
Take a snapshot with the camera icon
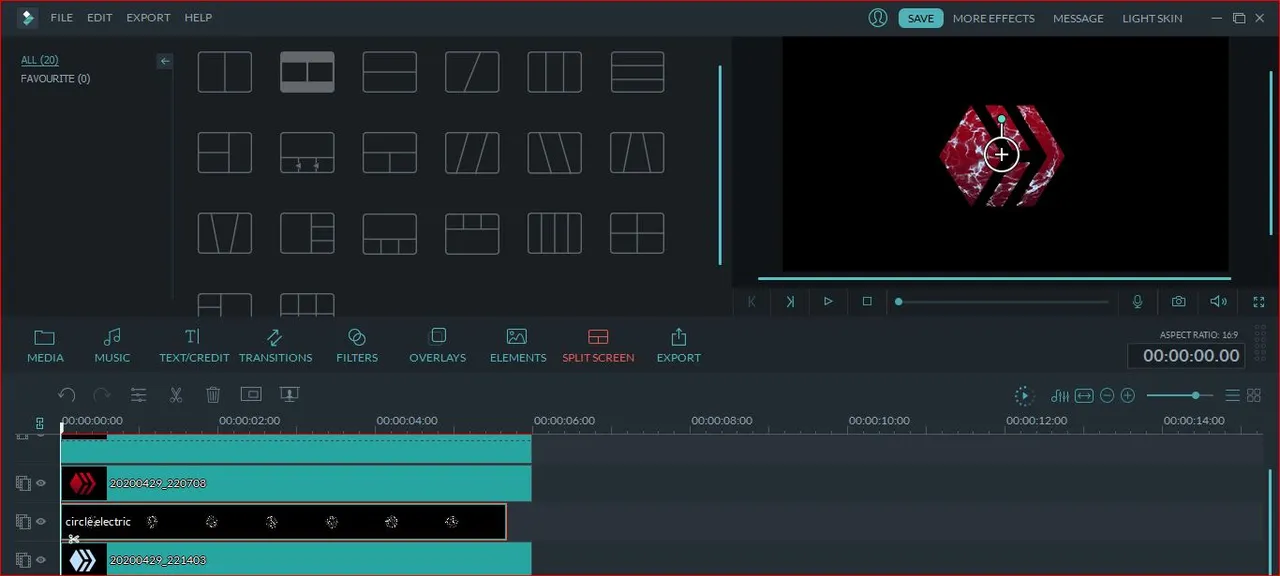(1179, 301)
